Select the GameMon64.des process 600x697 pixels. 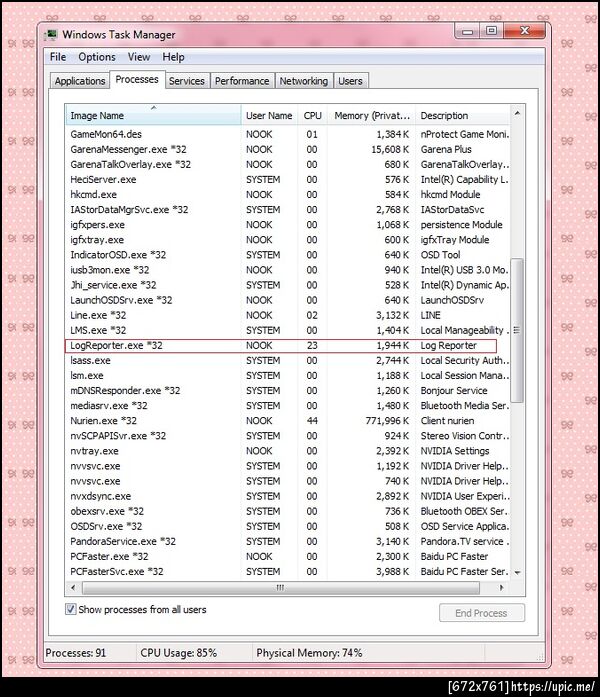(288, 134)
